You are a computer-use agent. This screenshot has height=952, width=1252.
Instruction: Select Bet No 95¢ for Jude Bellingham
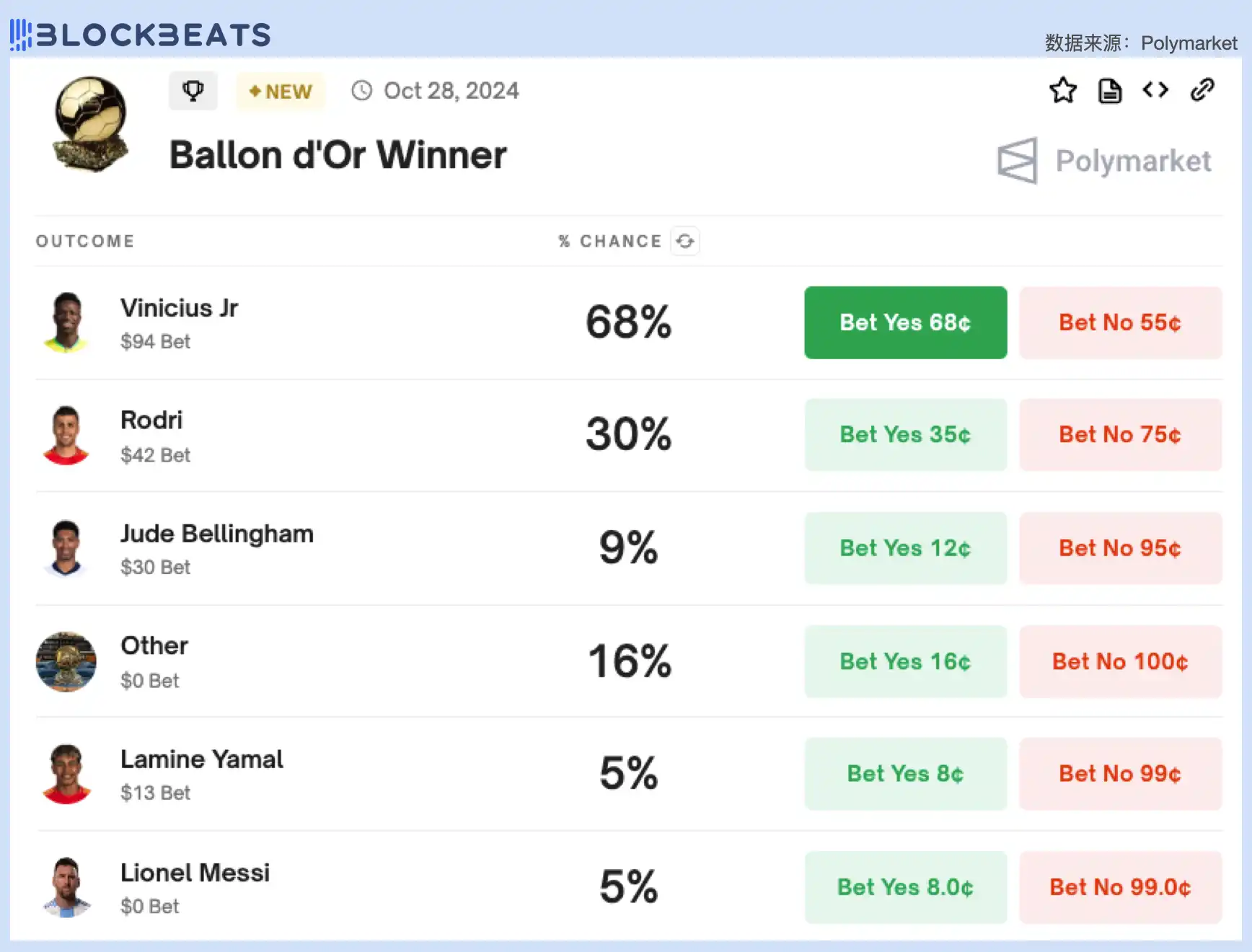pos(1120,548)
